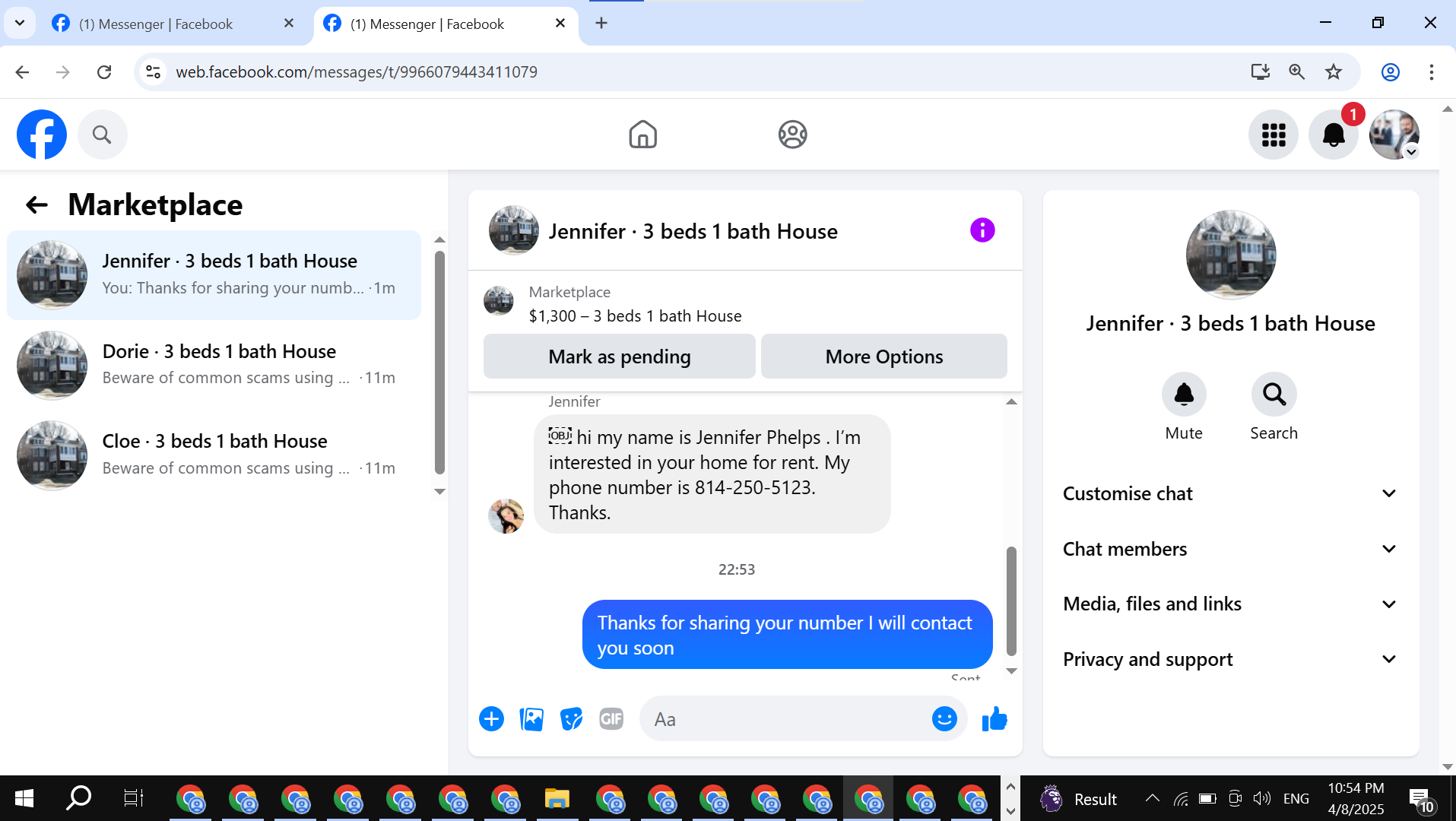Open Windows notification center
The height and width of the screenshot is (821, 1456).
[1420, 800]
